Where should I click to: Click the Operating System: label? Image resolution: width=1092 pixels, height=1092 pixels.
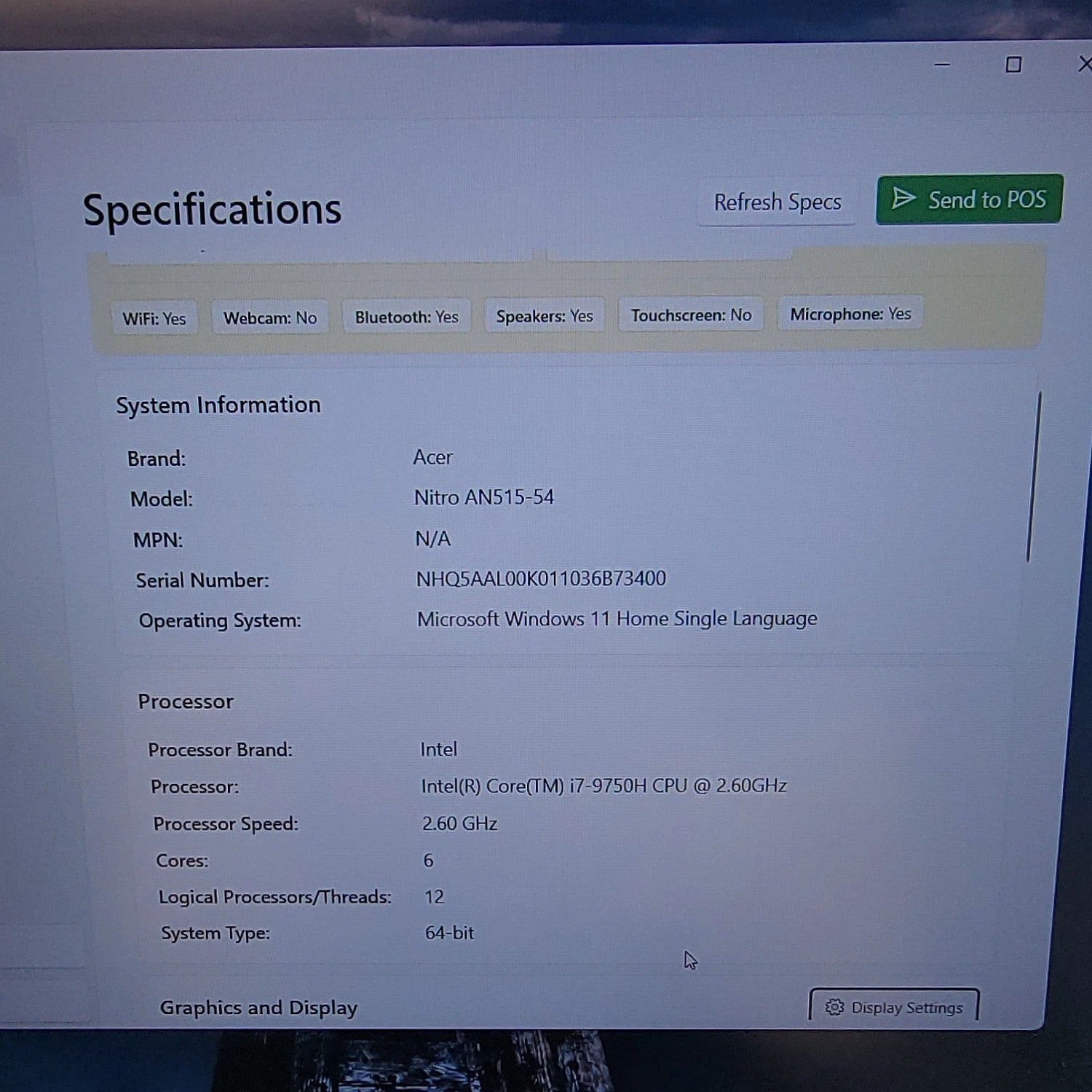220,621
